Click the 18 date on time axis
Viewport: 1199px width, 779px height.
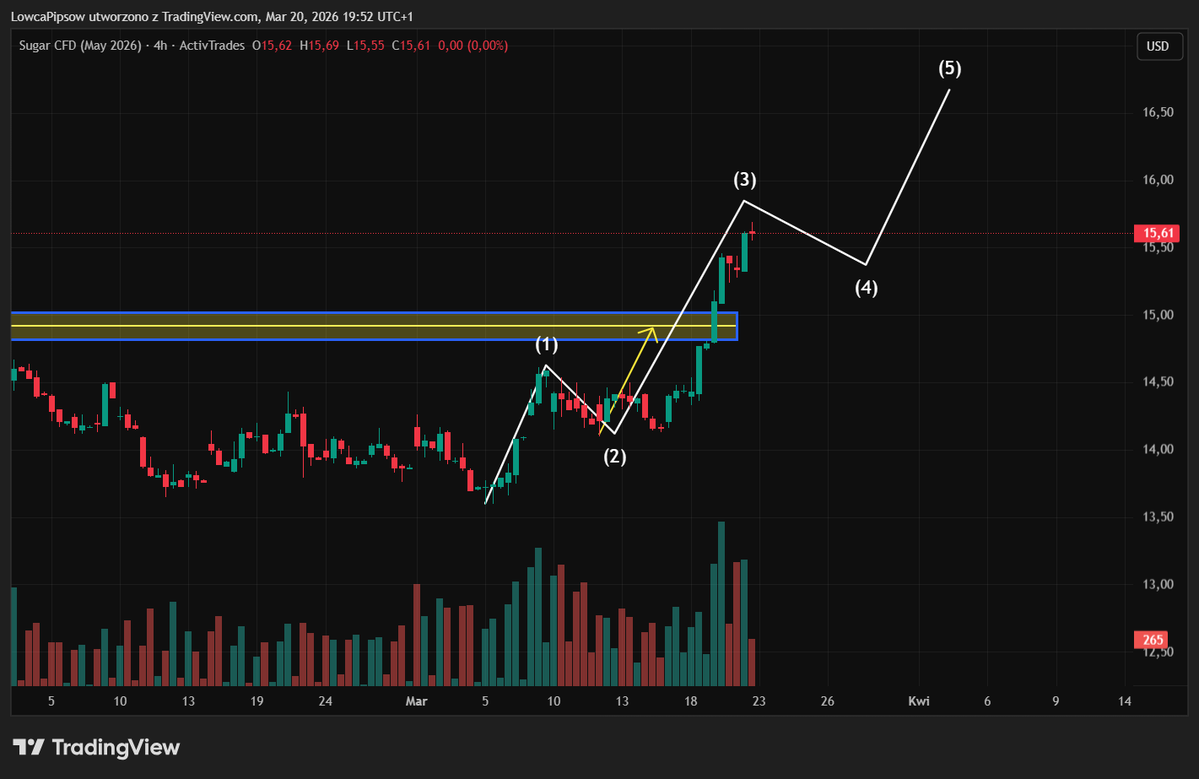[690, 701]
